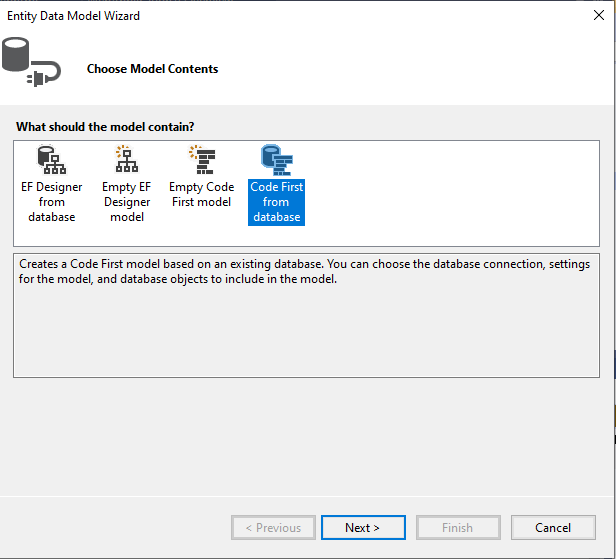Select the Empty EF Designer model icon
This screenshot has height=559, width=616.
(126, 160)
